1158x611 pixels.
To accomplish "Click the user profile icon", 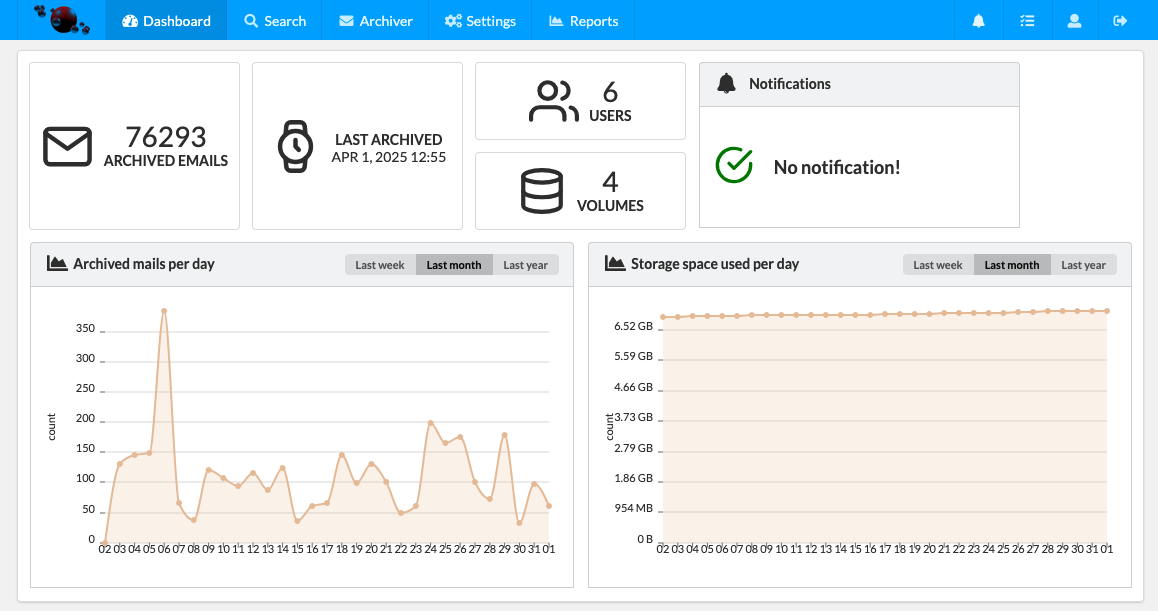I will (x=1074, y=20).
